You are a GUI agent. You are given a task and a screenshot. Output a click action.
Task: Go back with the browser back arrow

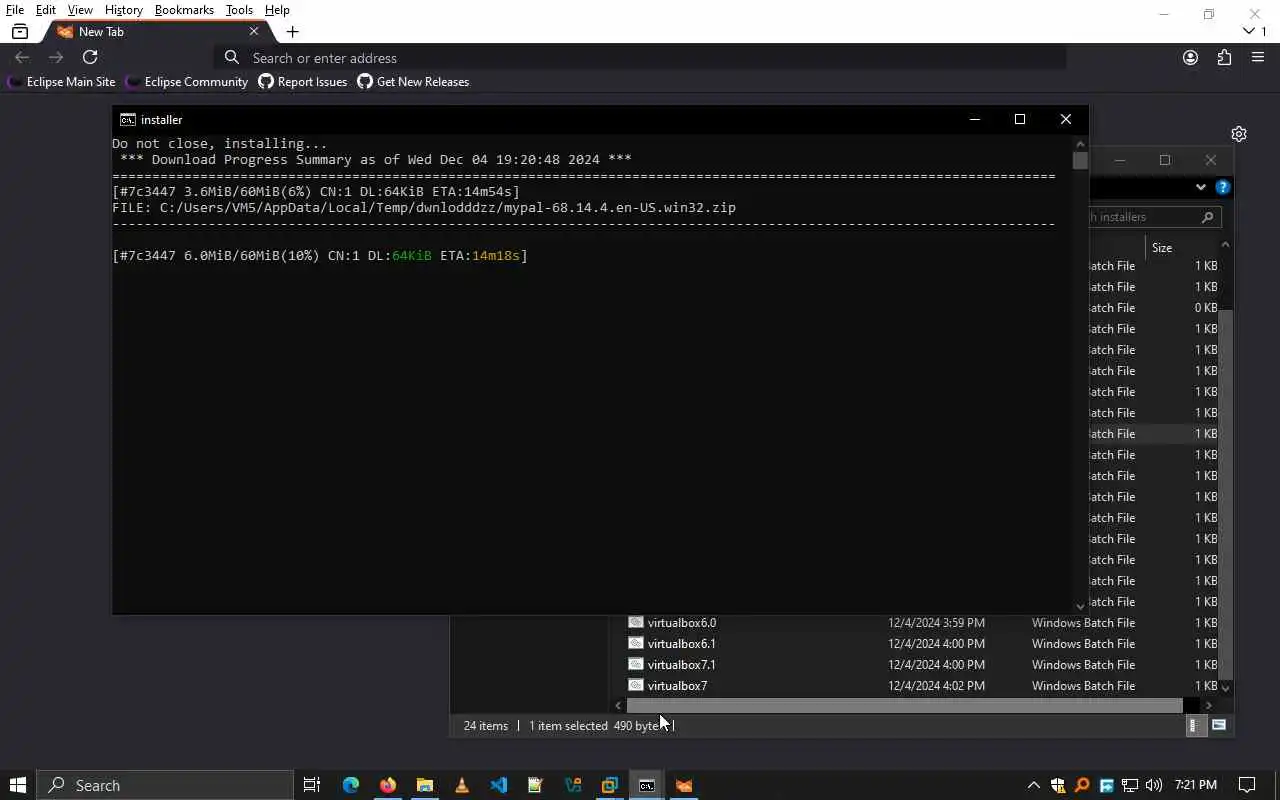pos(22,58)
